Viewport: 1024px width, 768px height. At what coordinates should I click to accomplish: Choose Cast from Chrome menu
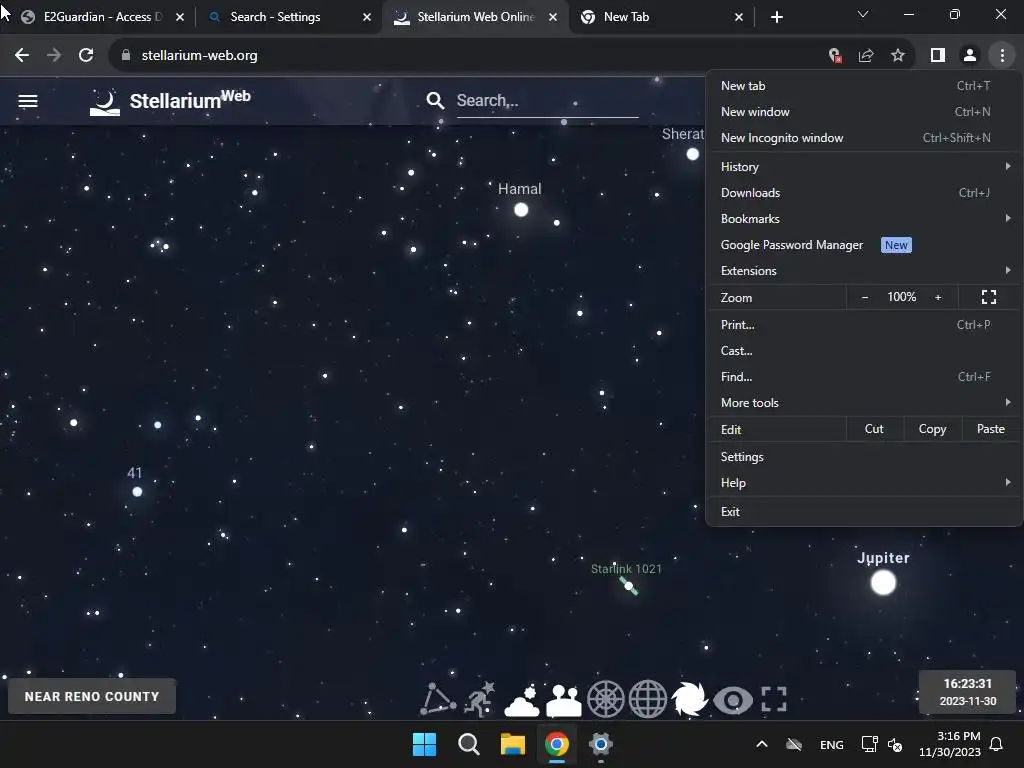tap(864, 351)
